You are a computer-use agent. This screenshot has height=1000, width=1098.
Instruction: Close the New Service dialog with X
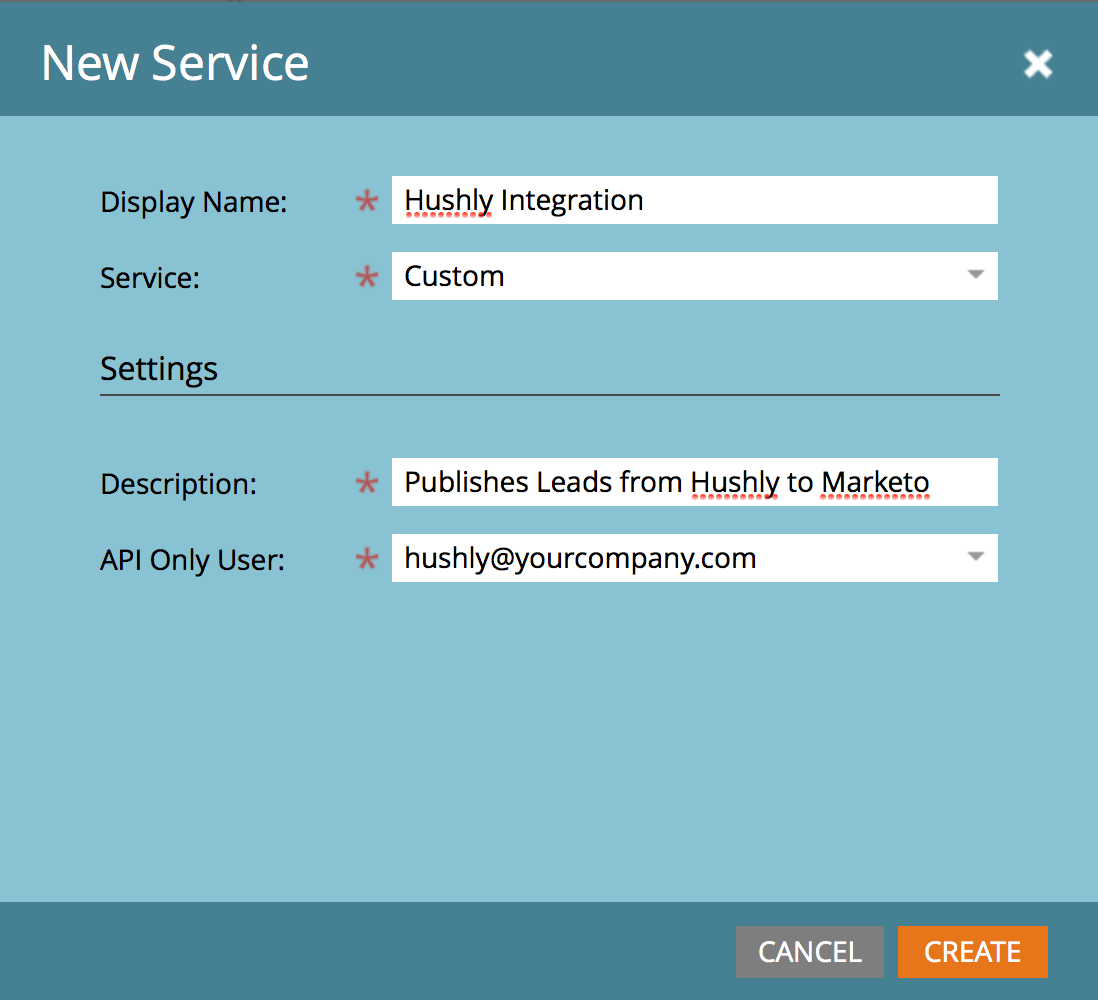tap(1038, 64)
